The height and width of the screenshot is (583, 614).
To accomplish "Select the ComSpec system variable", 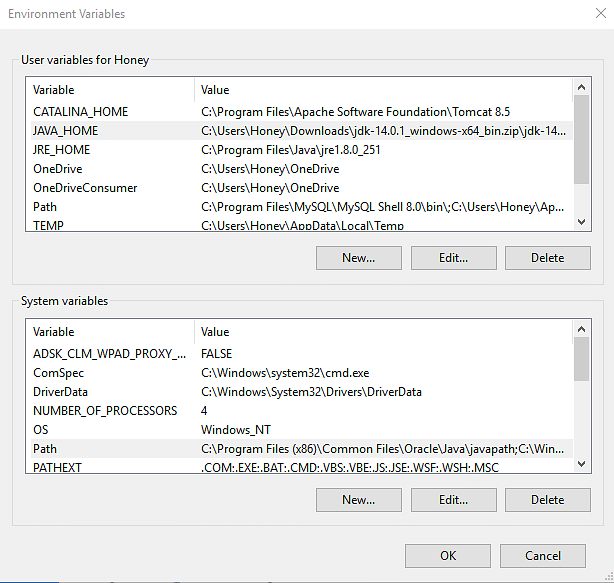I will tap(302, 373).
